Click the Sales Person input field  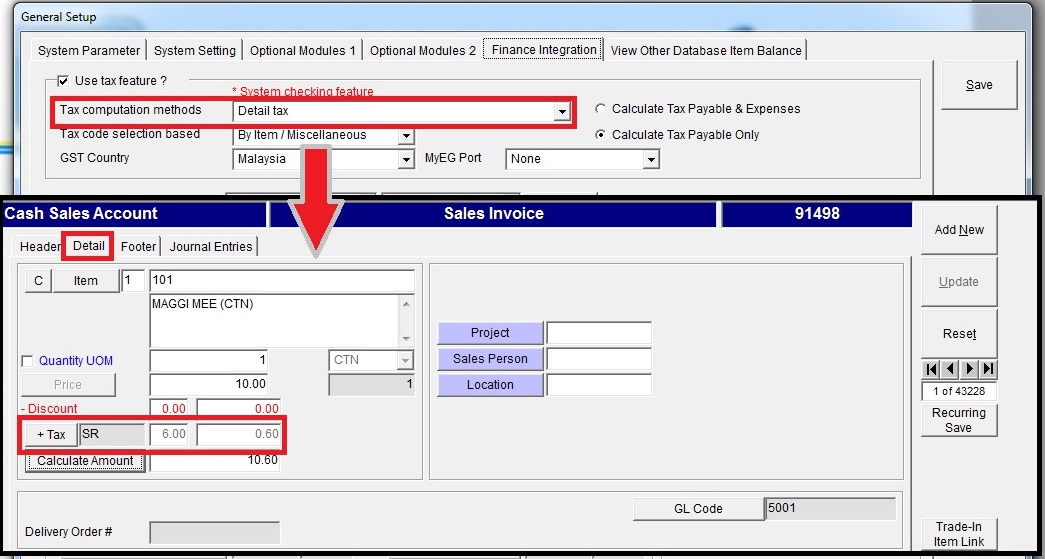(x=598, y=359)
